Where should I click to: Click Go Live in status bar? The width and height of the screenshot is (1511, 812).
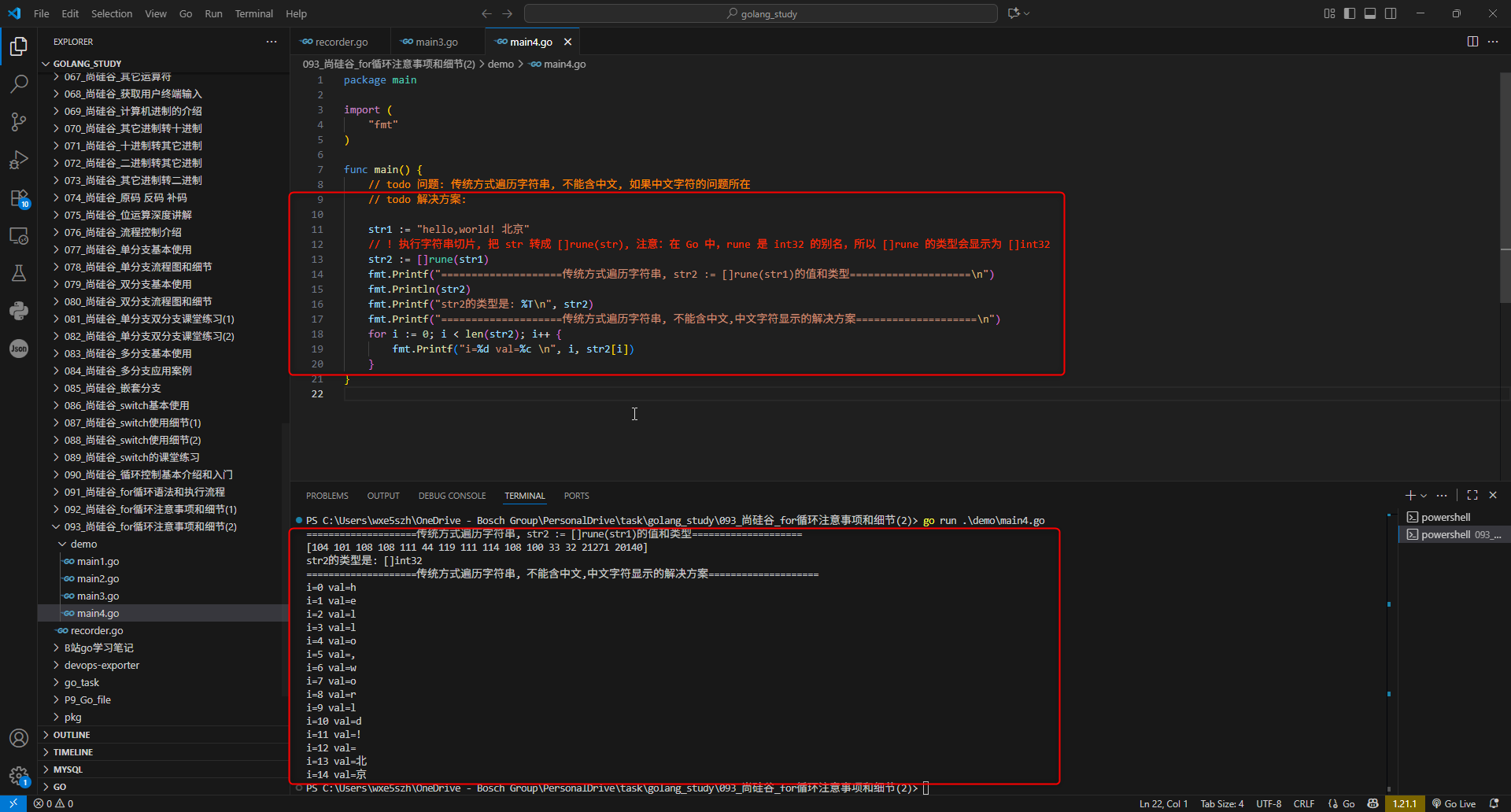(1454, 803)
